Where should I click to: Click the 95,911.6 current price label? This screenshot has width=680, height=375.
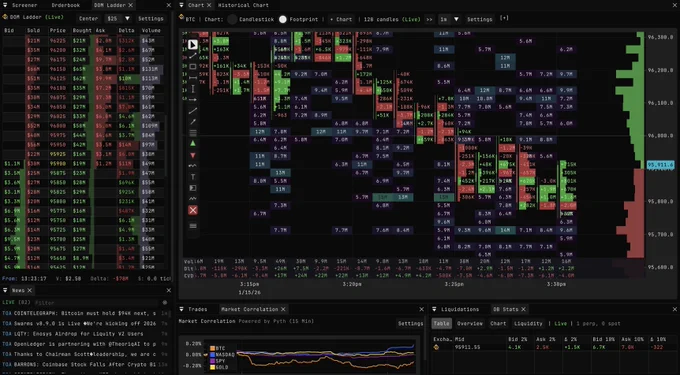(660, 165)
